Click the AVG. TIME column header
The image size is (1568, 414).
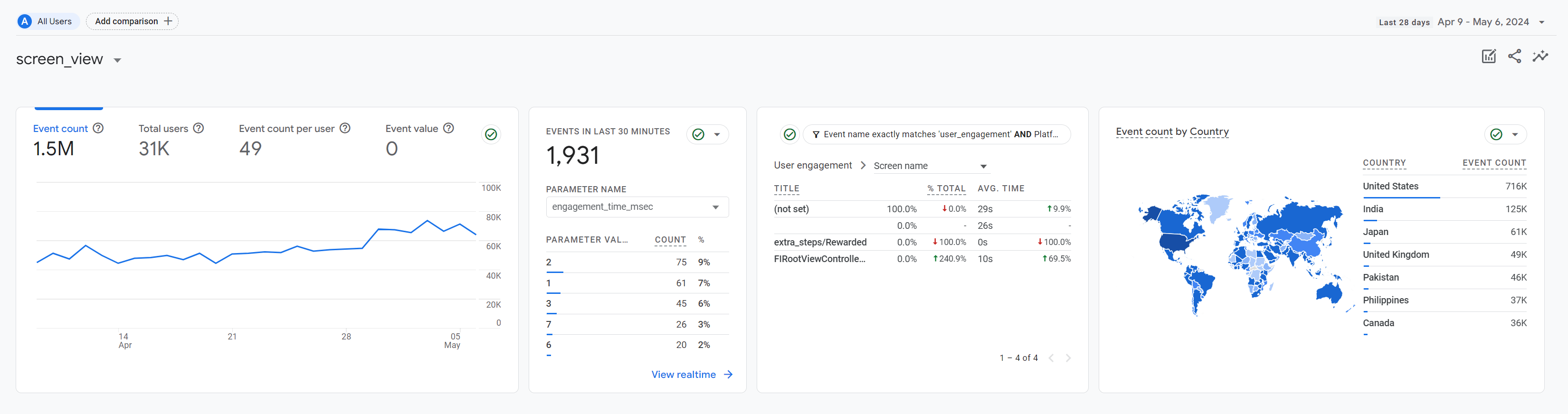tap(1001, 189)
